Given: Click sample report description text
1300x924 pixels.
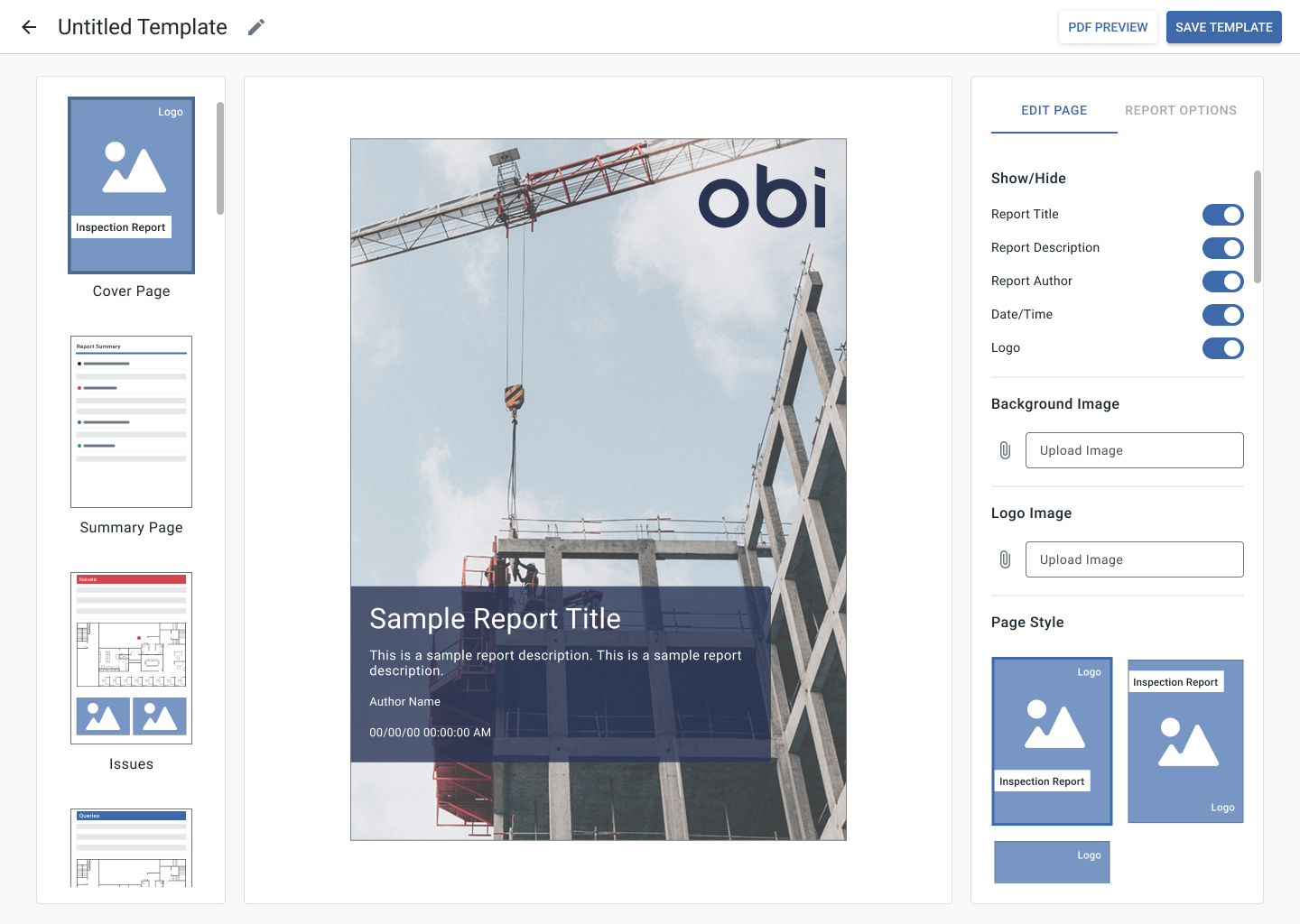Looking at the screenshot, I should [x=555, y=663].
